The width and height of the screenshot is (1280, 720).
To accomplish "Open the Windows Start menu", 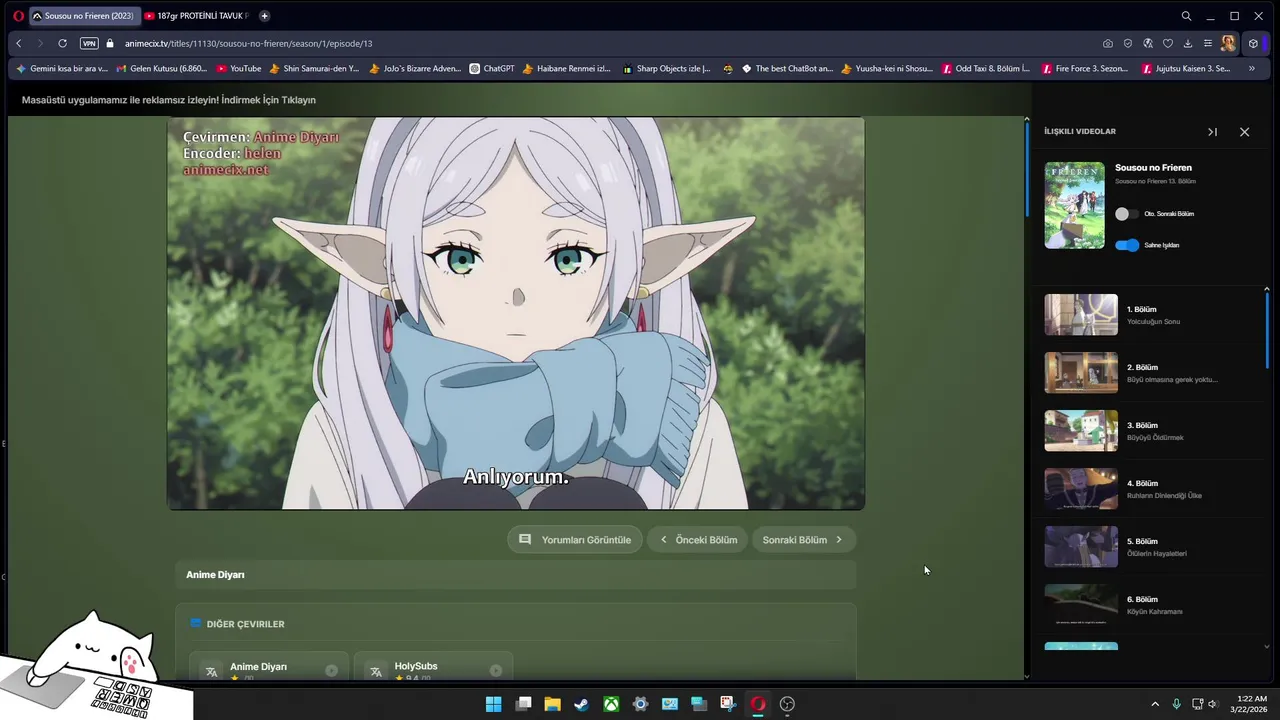I will click(x=493, y=704).
